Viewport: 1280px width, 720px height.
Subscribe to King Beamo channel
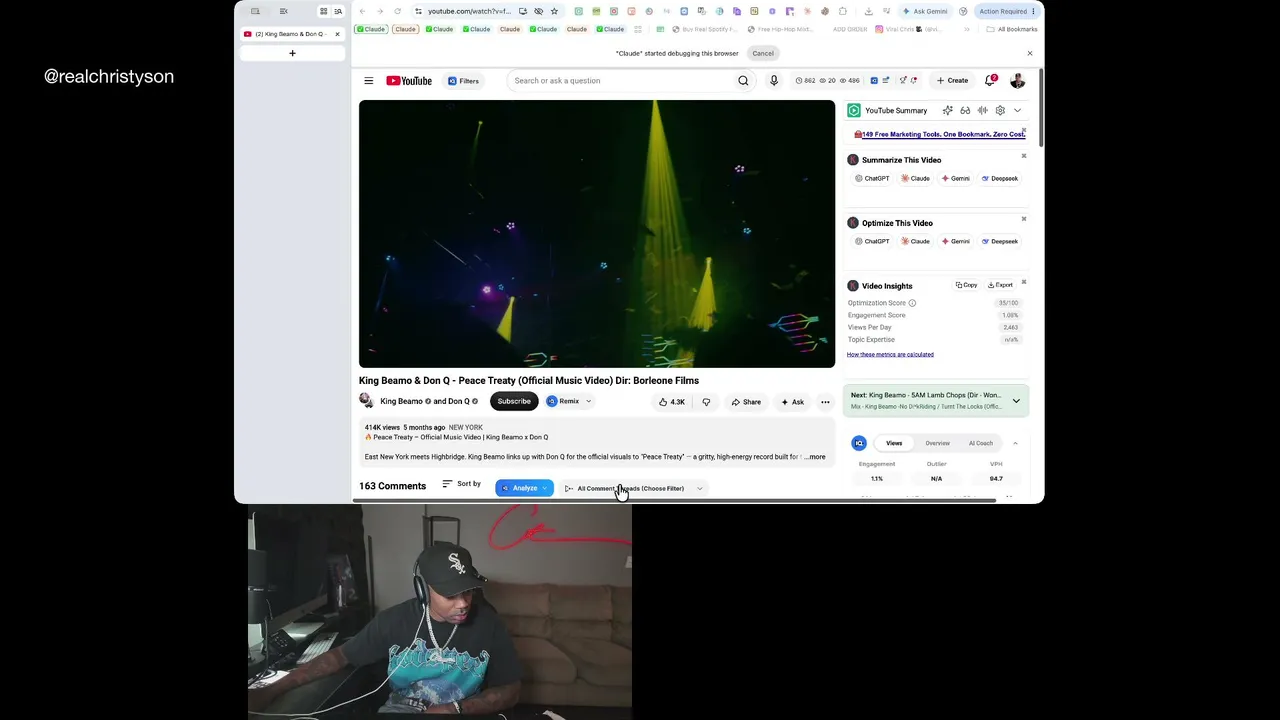coord(514,402)
